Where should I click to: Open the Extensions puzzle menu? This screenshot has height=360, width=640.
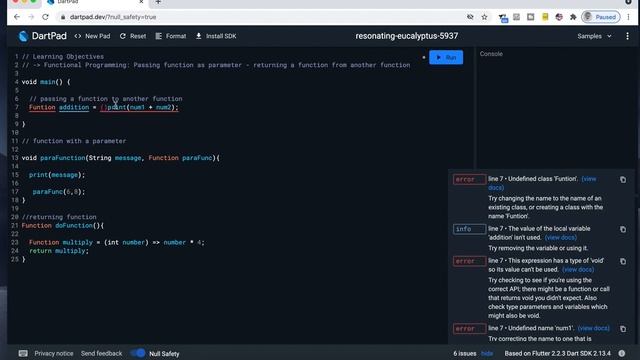click(573, 17)
